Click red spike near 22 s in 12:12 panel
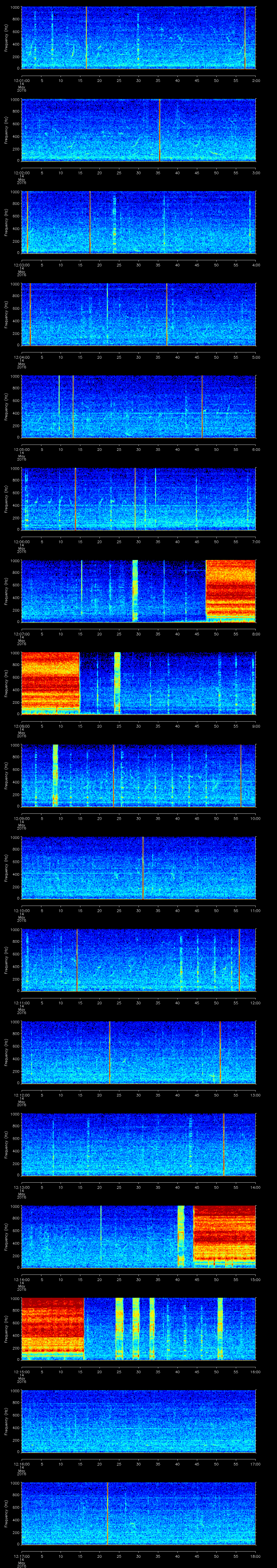Viewport: 277px width, 1568px height. [110, 1052]
